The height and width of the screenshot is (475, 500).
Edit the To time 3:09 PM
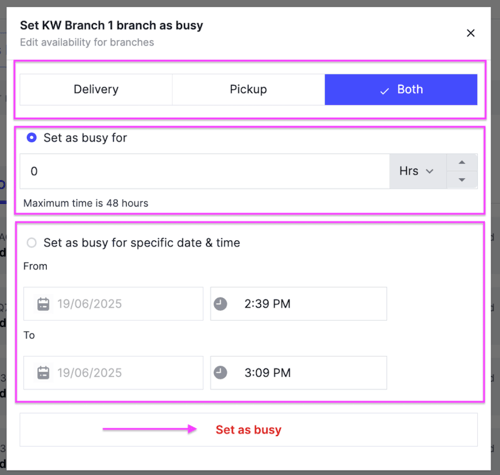298,373
